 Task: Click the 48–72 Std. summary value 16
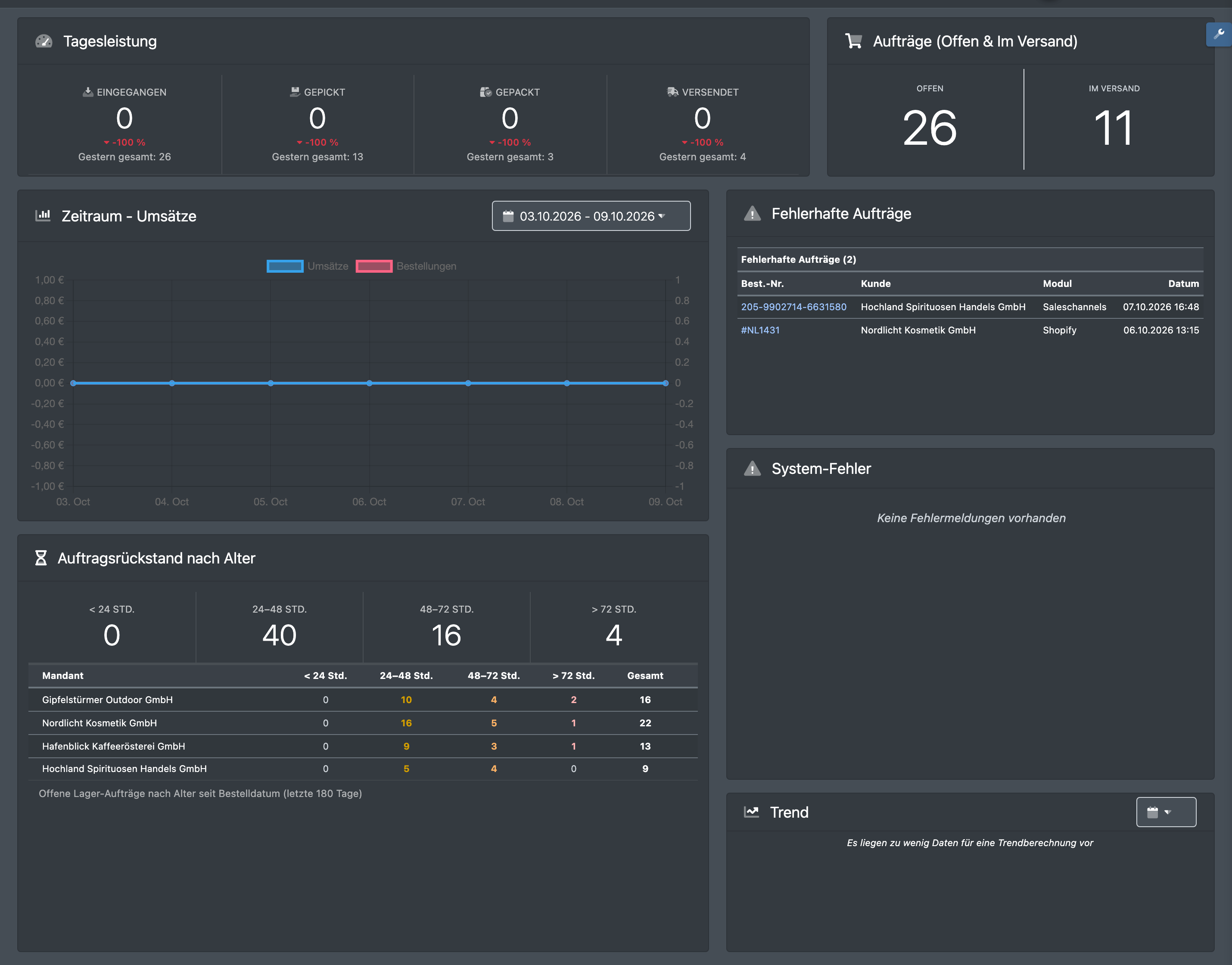tap(446, 635)
